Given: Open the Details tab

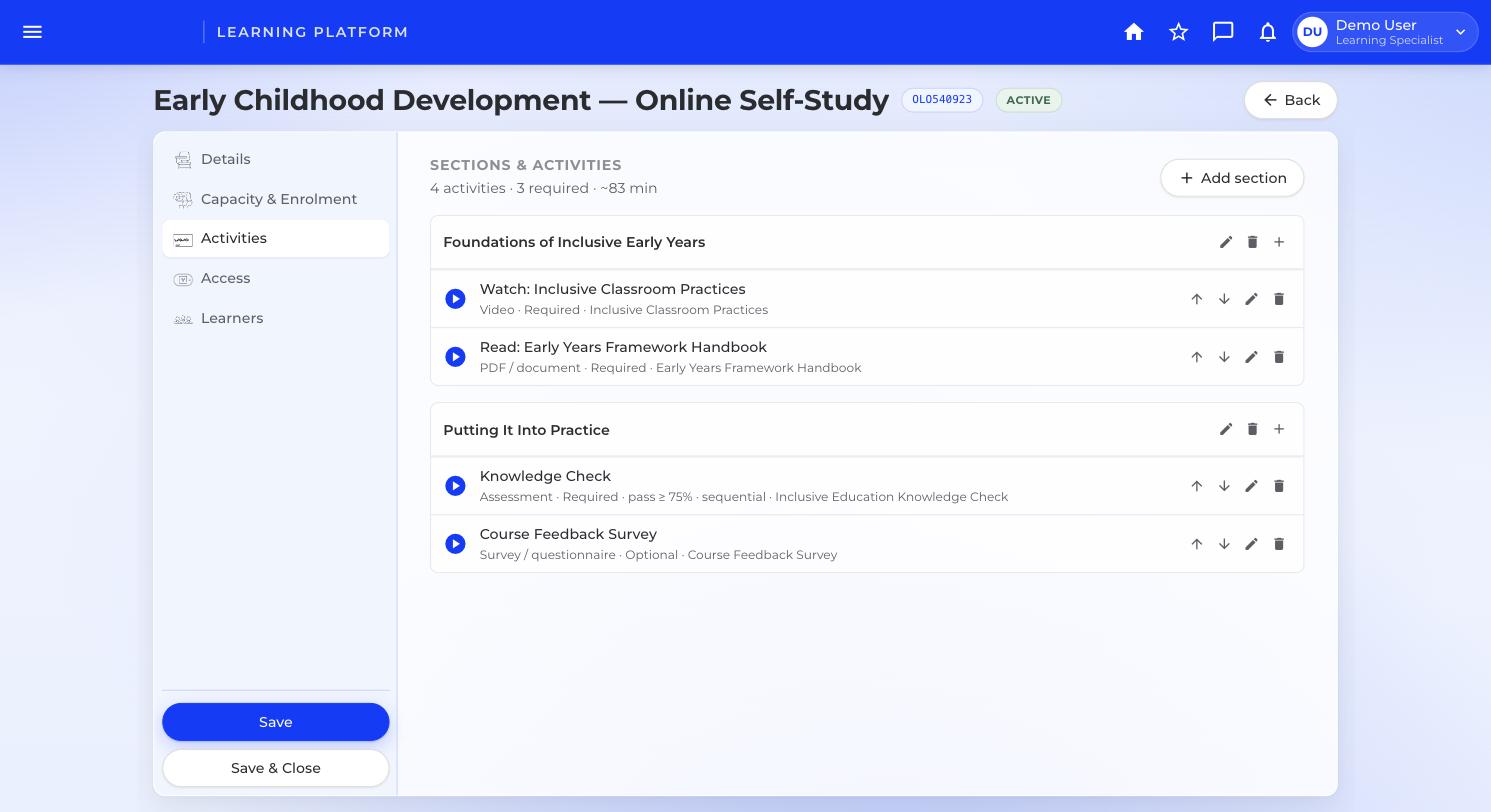Looking at the screenshot, I should (276, 159).
